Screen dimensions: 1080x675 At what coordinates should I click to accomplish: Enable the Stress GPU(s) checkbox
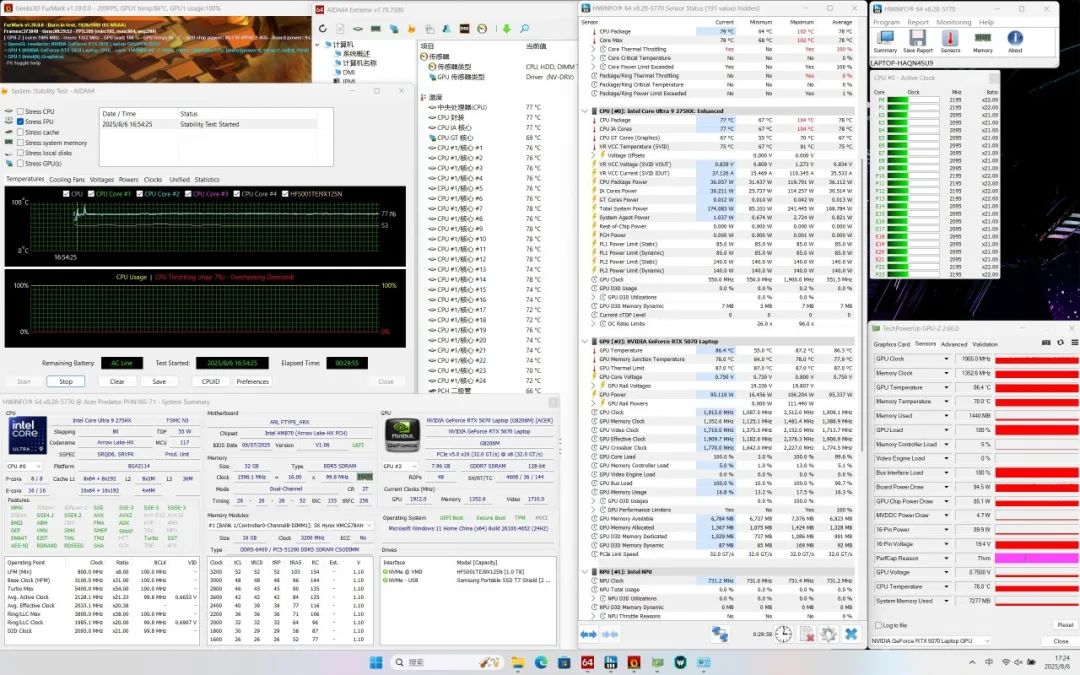click(x=21, y=164)
